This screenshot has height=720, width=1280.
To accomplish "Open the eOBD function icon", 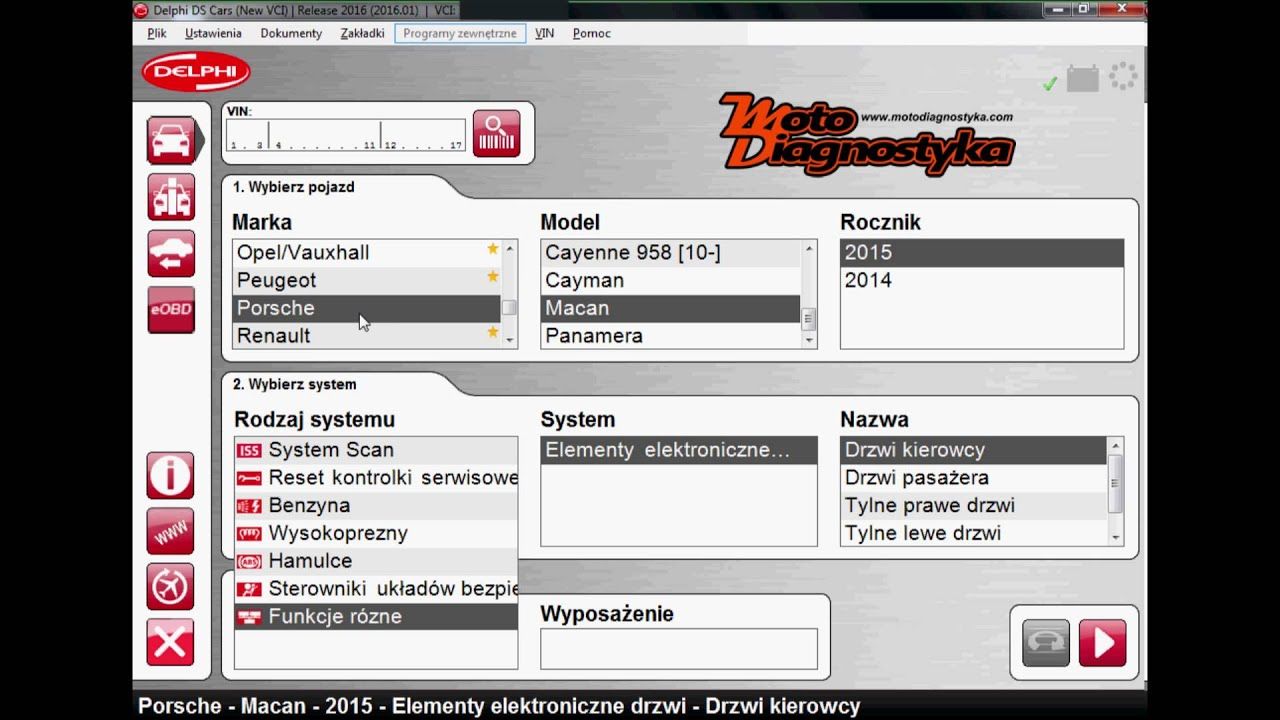I will [171, 309].
